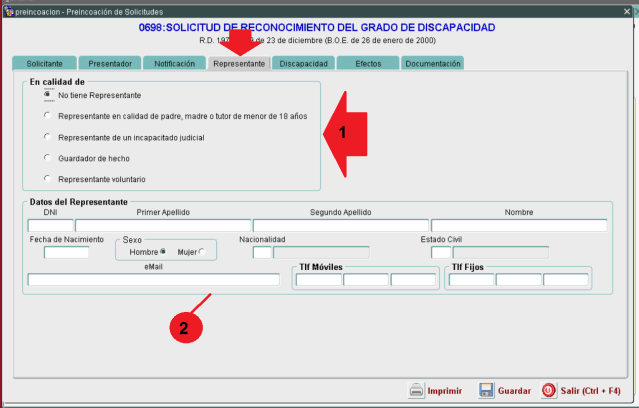
Task: Click the Imprimir button label
Action: [445, 391]
